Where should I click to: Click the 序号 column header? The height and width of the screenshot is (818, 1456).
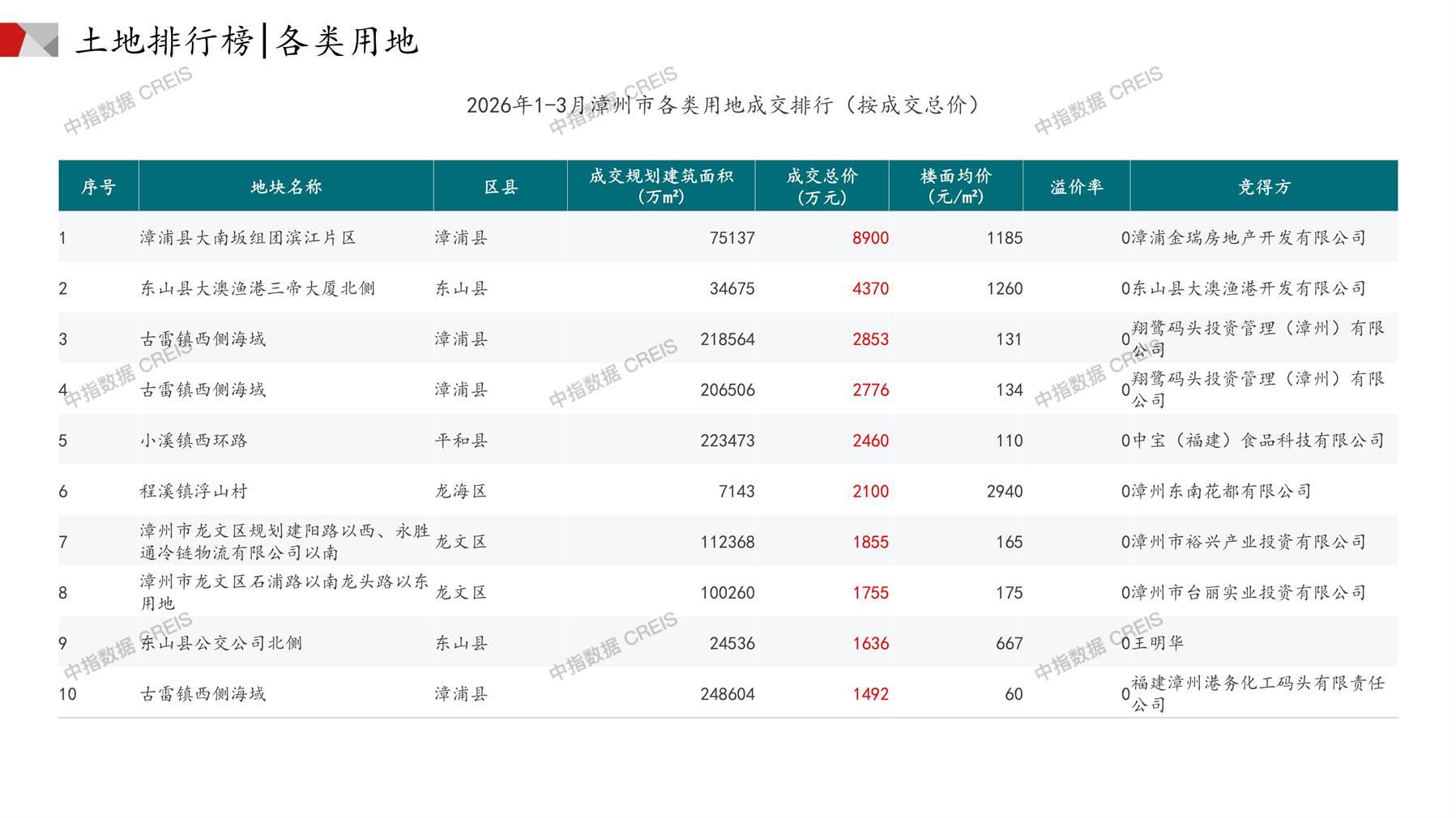coord(98,187)
